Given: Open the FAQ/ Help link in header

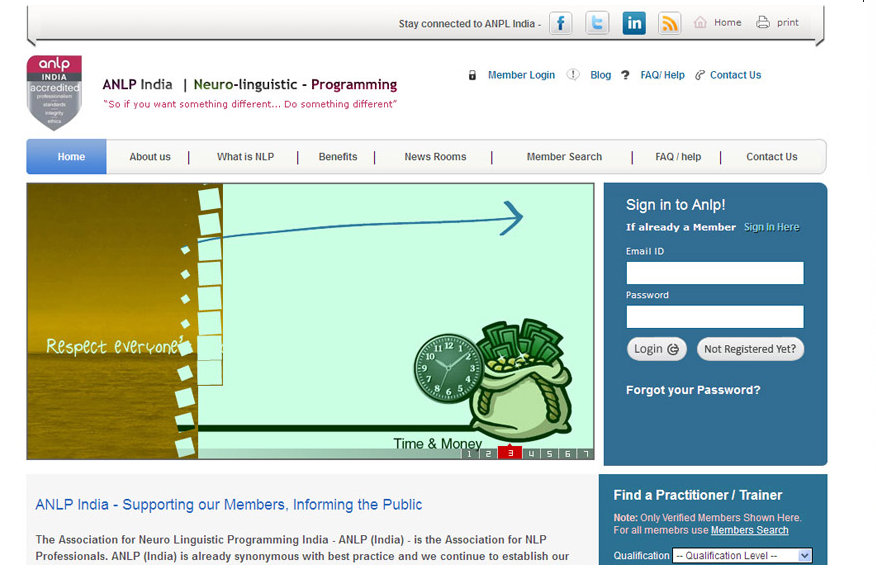Looking at the screenshot, I should coord(662,75).
